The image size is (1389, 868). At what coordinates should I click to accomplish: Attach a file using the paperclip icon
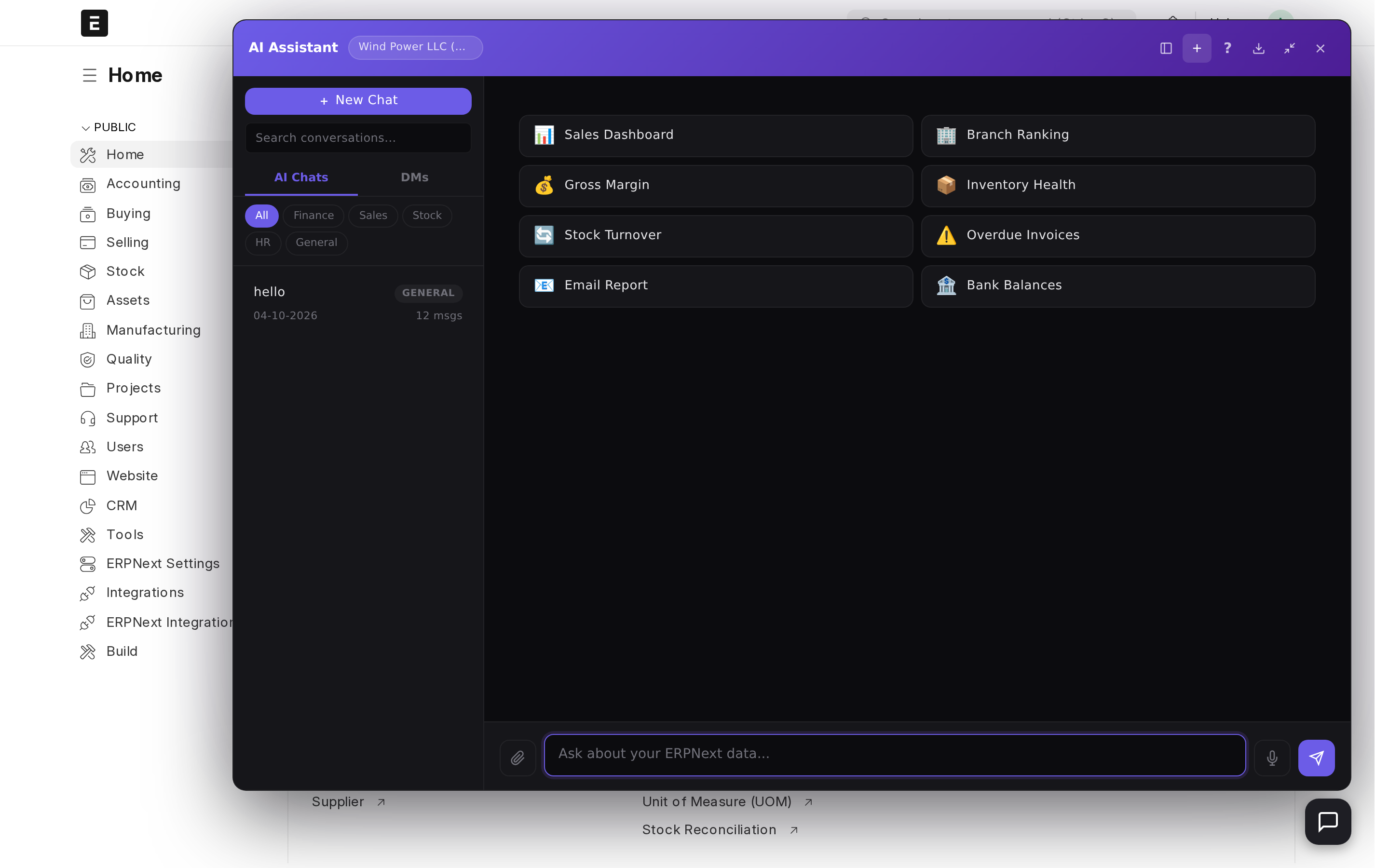[x=517, y=757]
